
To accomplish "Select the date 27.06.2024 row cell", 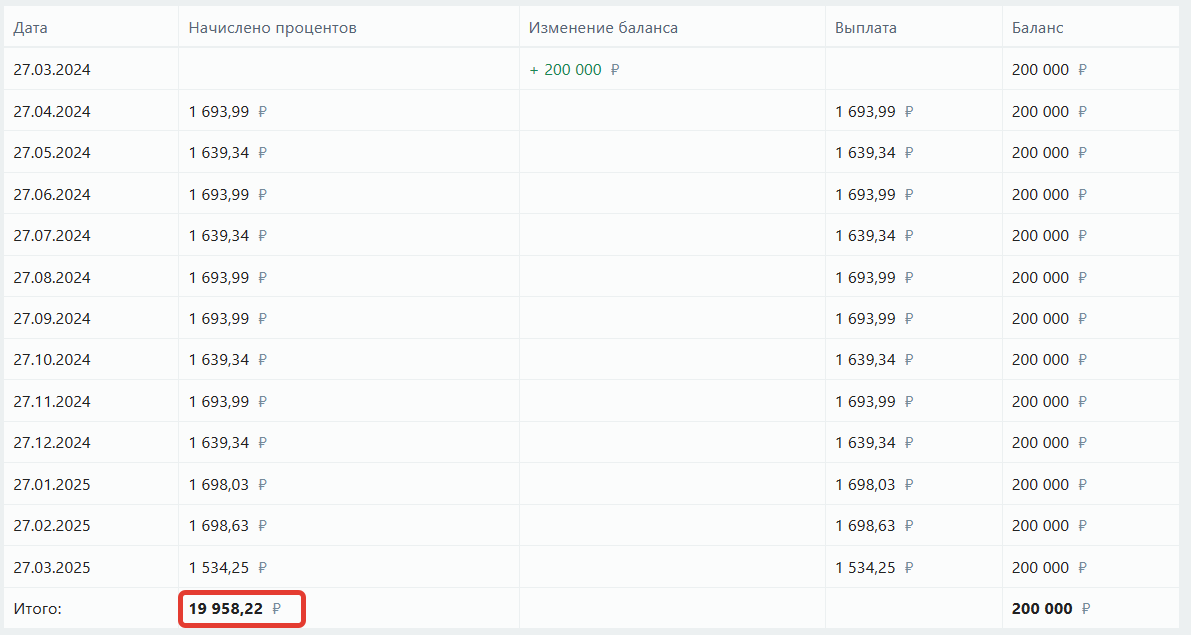I will coord(52,195).
